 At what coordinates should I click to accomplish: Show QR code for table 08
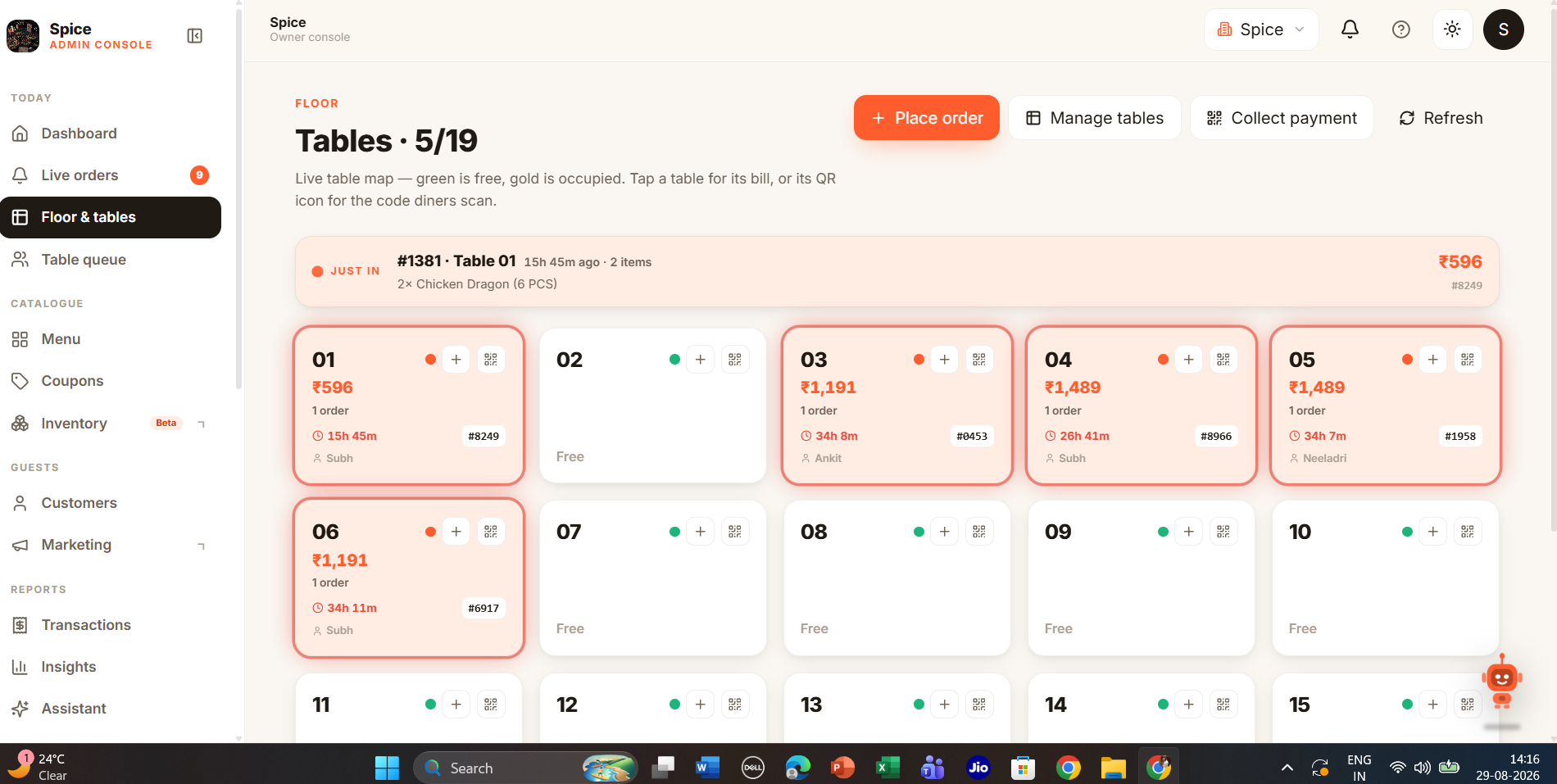click(x=979, y=532)
